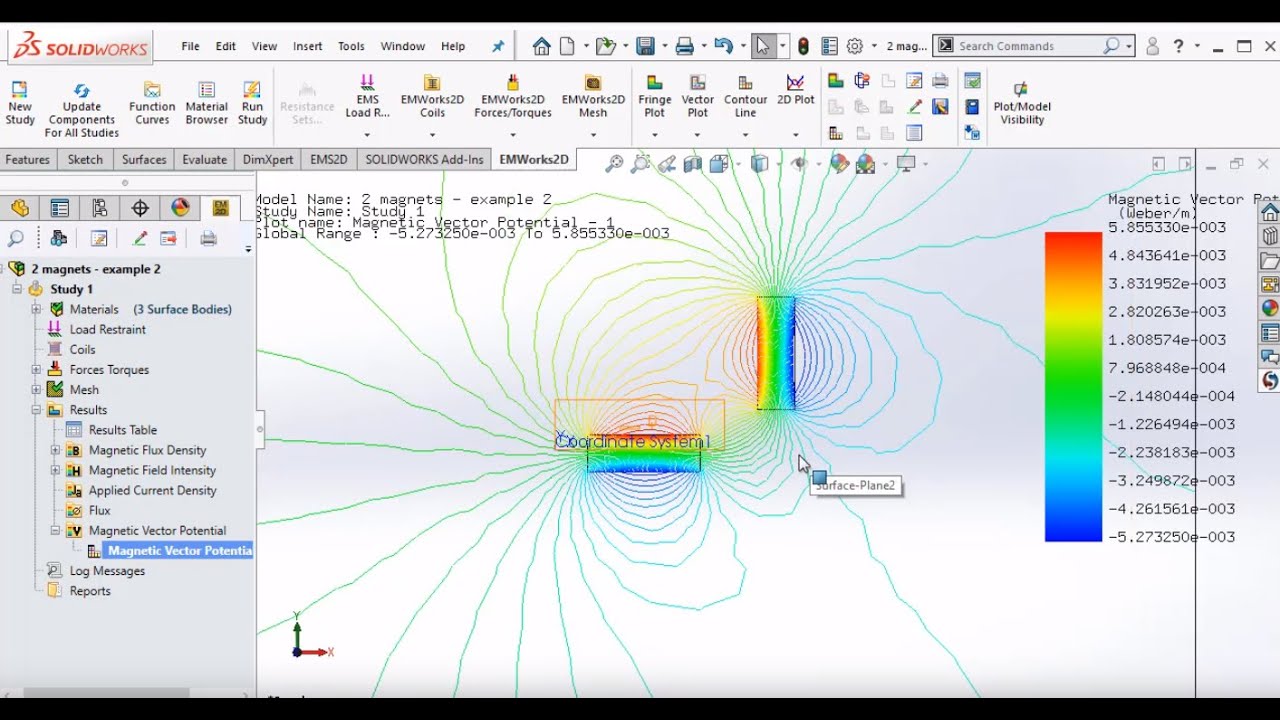Viewport: 1280px width, 720px height.
Task: Toggle Plot/Model Visibility
Action: tap(1022, 103)
